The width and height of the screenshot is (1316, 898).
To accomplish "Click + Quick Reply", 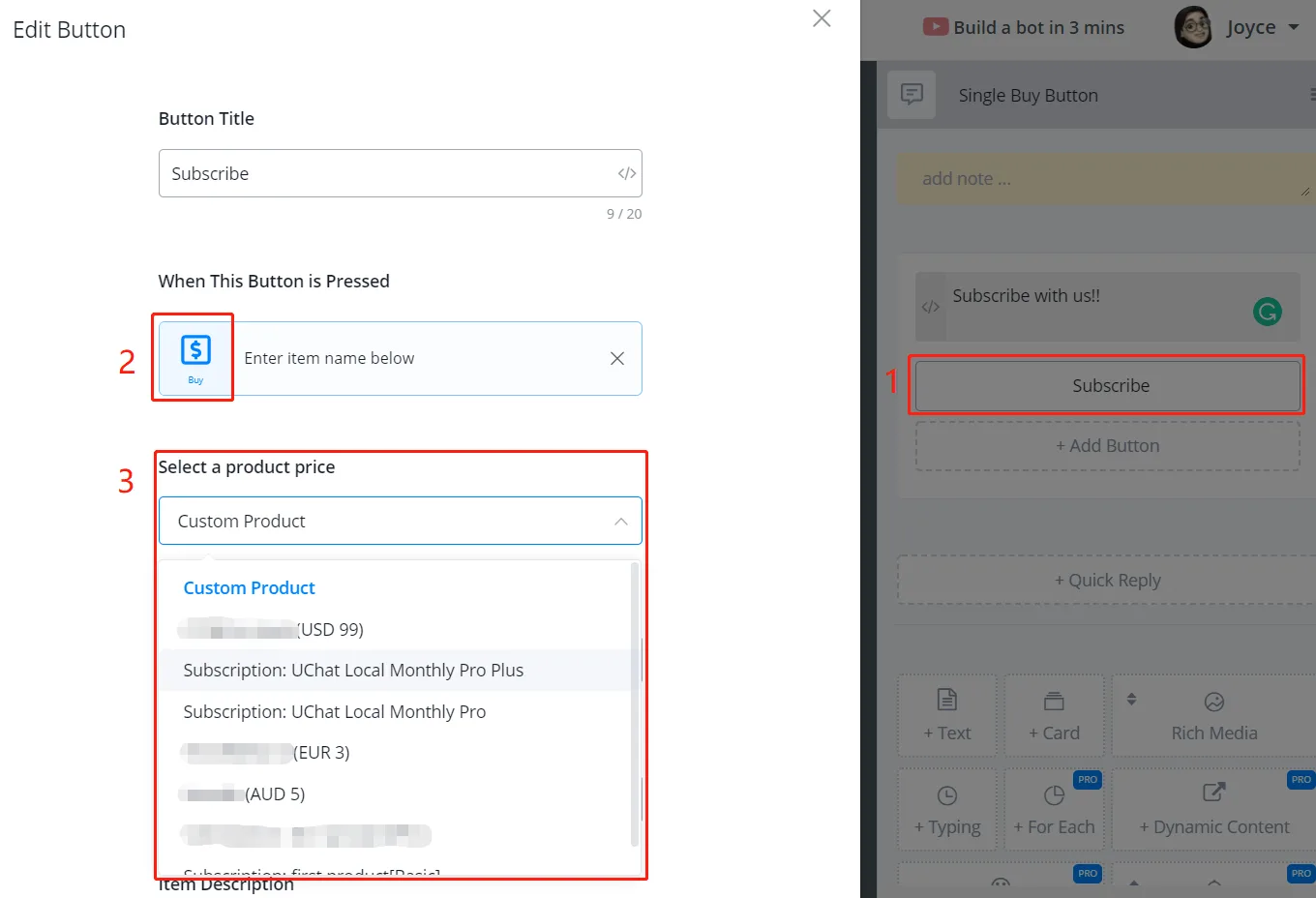I will click(x=1108, y=580).
